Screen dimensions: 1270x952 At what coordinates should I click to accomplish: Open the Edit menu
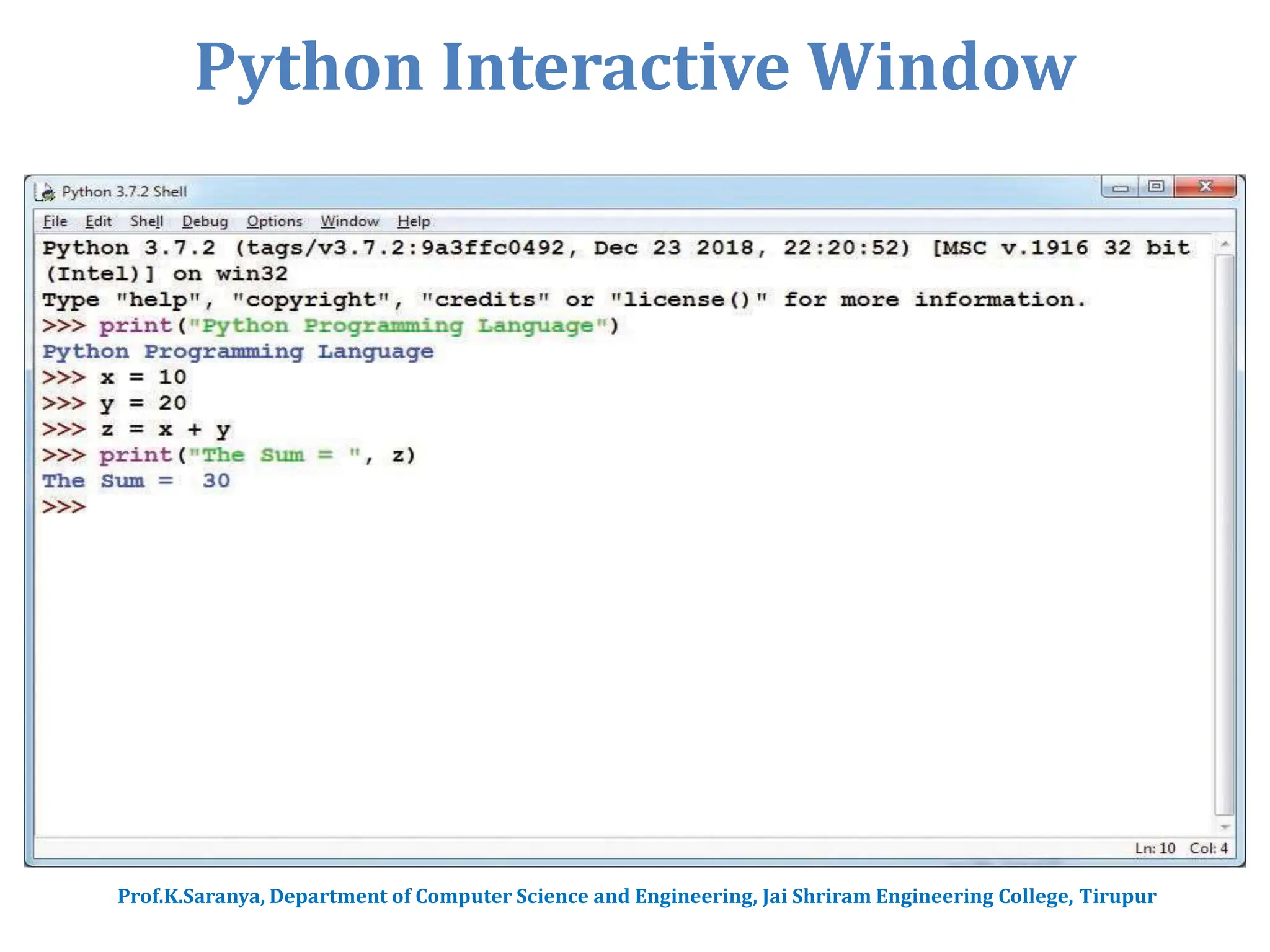click(99, 221)
